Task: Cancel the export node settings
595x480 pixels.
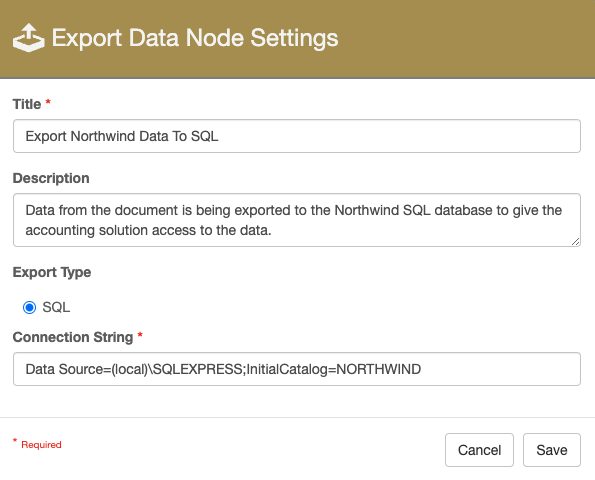Action: coord(479,450)
